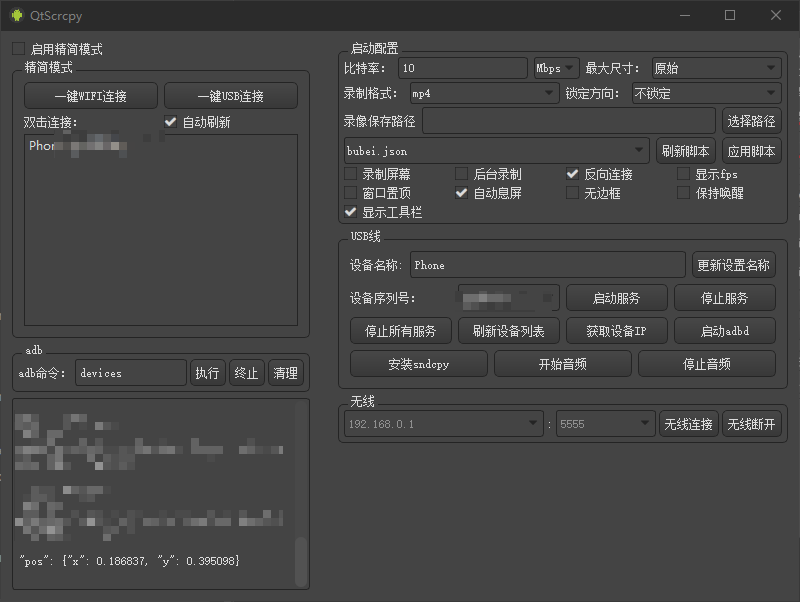Open the bubei.json script dropdown
This screenshot has width=800, height=602.
(496, 151)
